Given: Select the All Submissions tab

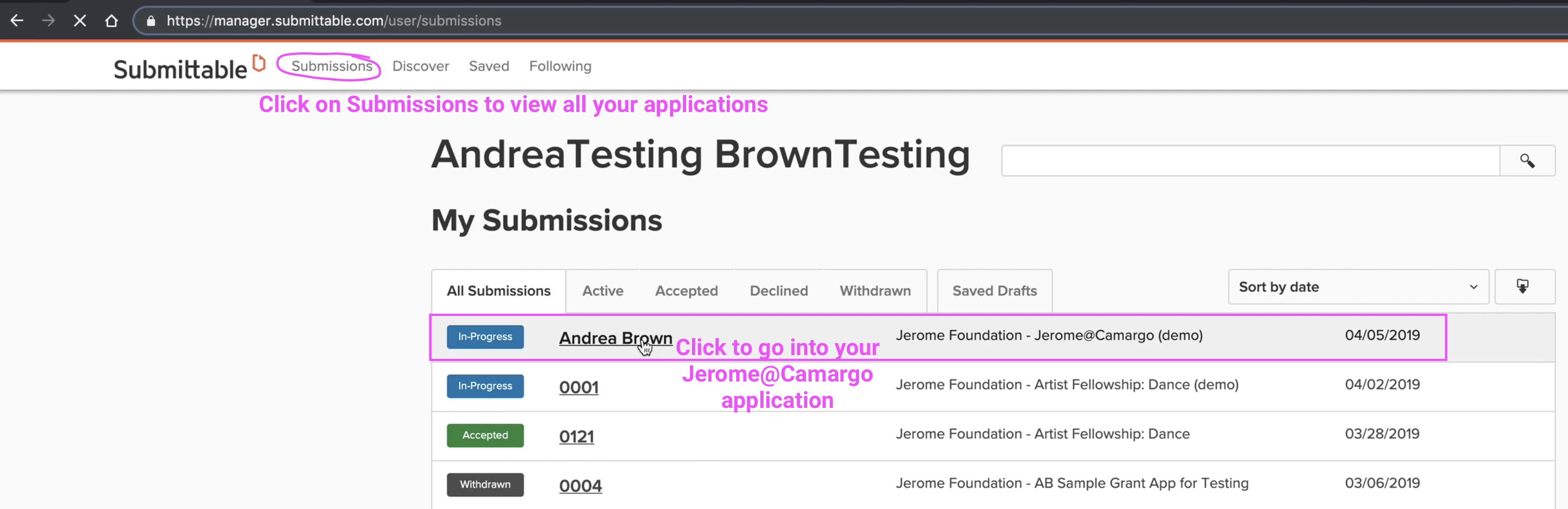Looking at the screenshot, I should [498, 290].
